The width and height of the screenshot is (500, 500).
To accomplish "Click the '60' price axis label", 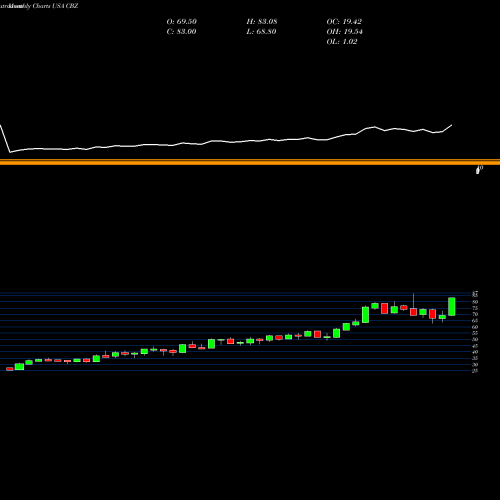I will pyautogui.click(x=475, y=327).
